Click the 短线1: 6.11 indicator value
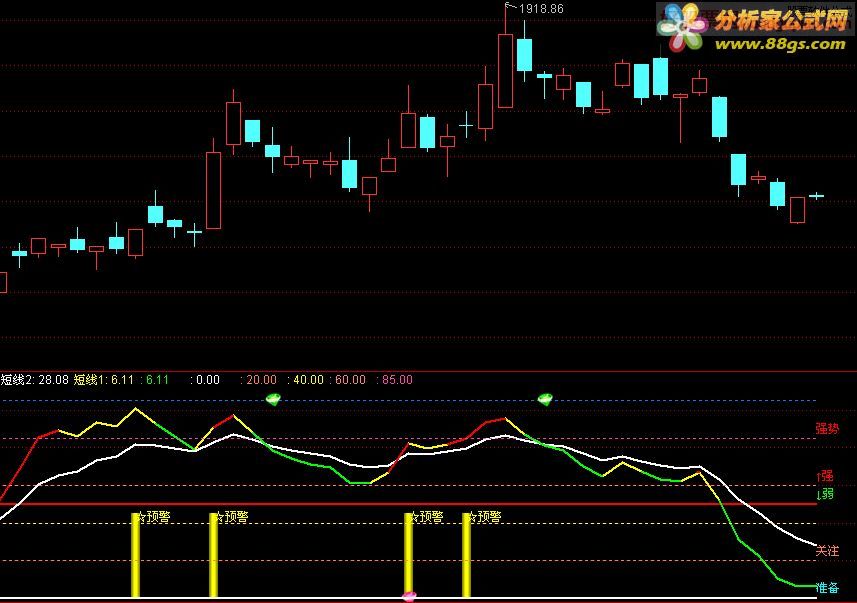 104,379
